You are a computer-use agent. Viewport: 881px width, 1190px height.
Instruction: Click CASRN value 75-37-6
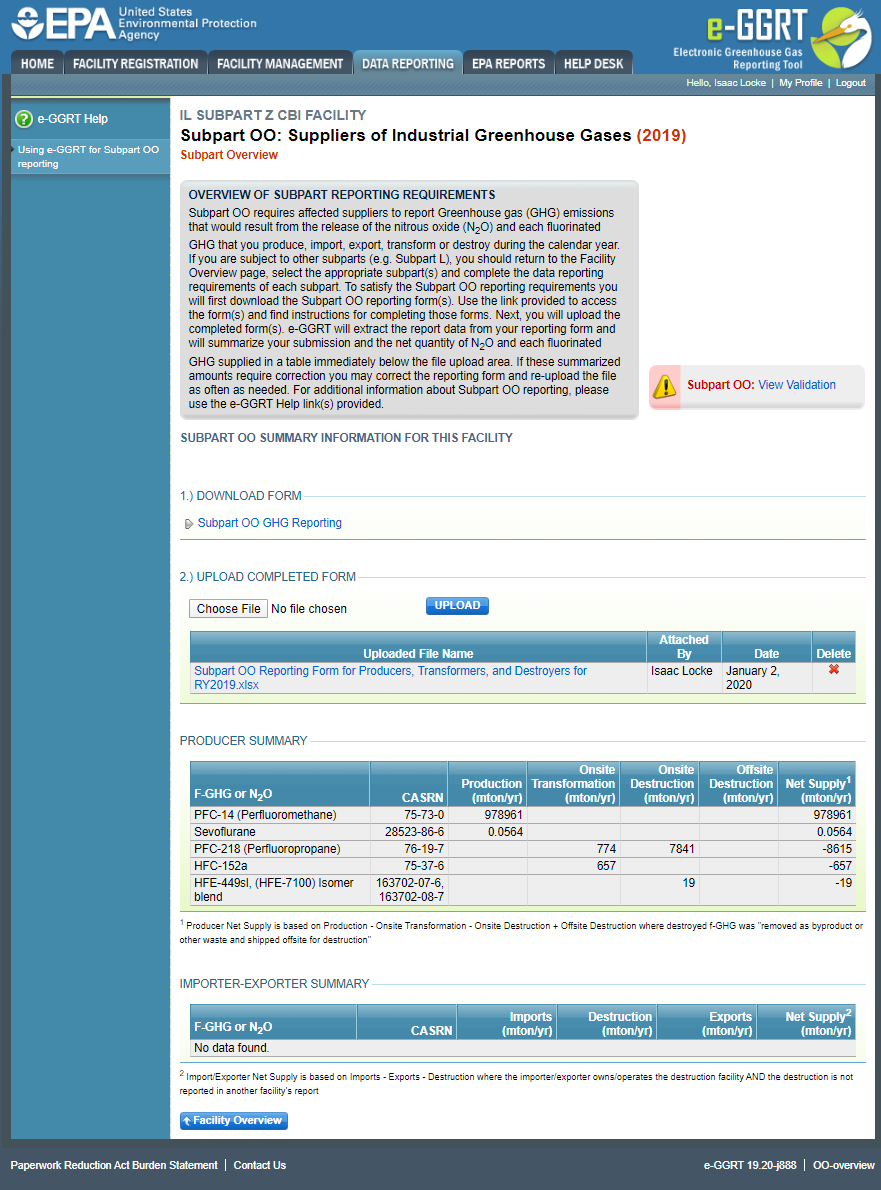(x=424, y=865)
